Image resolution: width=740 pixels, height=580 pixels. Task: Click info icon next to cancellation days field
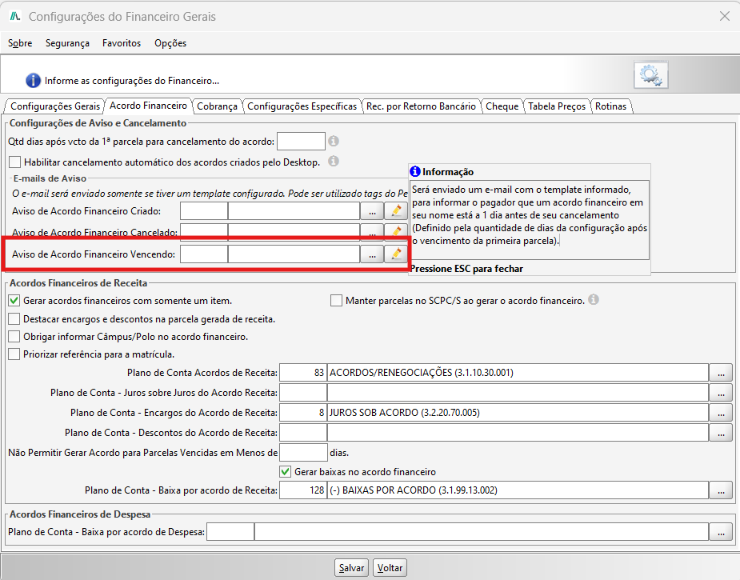(x=334, y=141)
